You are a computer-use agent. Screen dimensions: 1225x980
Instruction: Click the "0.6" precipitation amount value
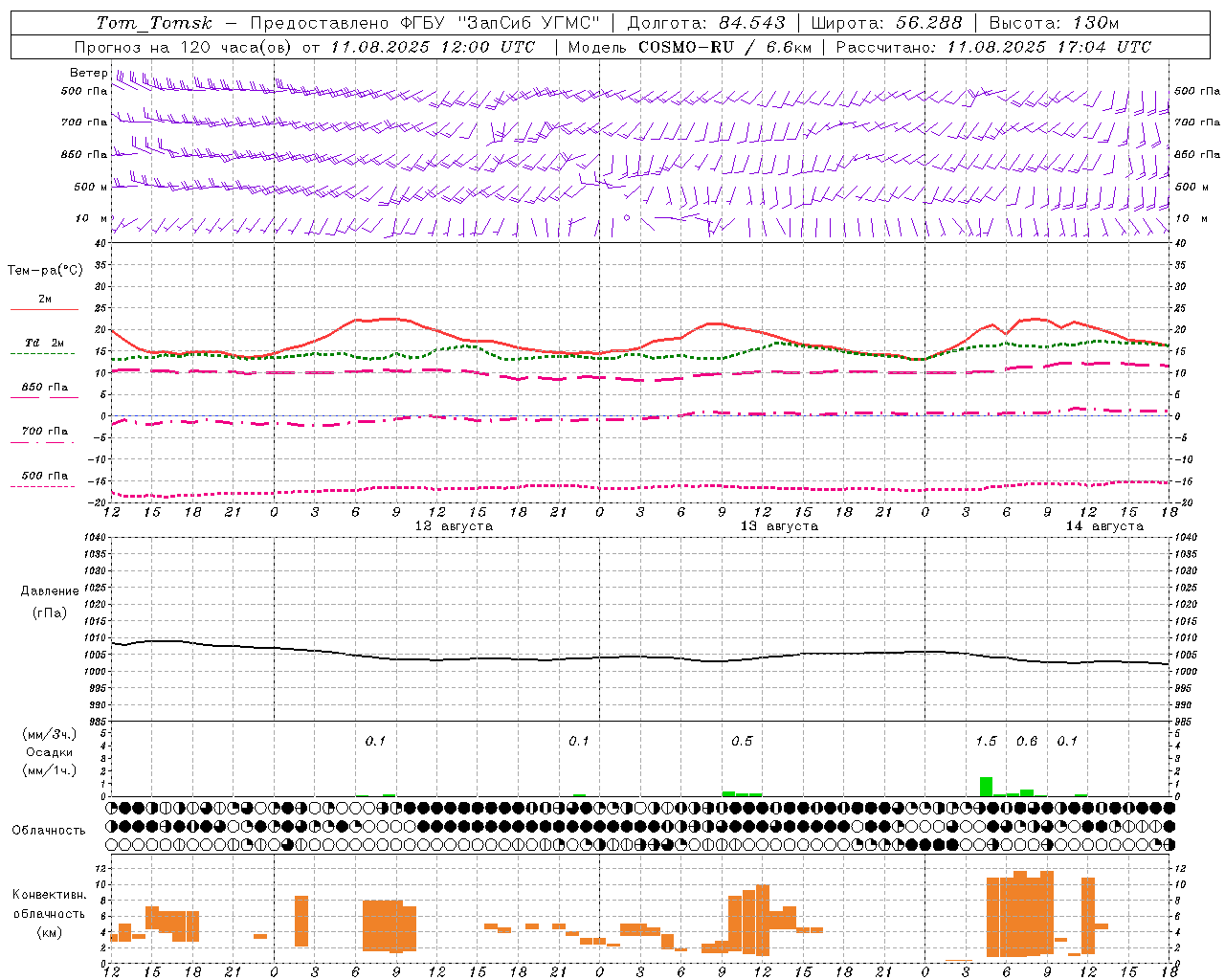pyautogui.click(x=1027, y=741)
